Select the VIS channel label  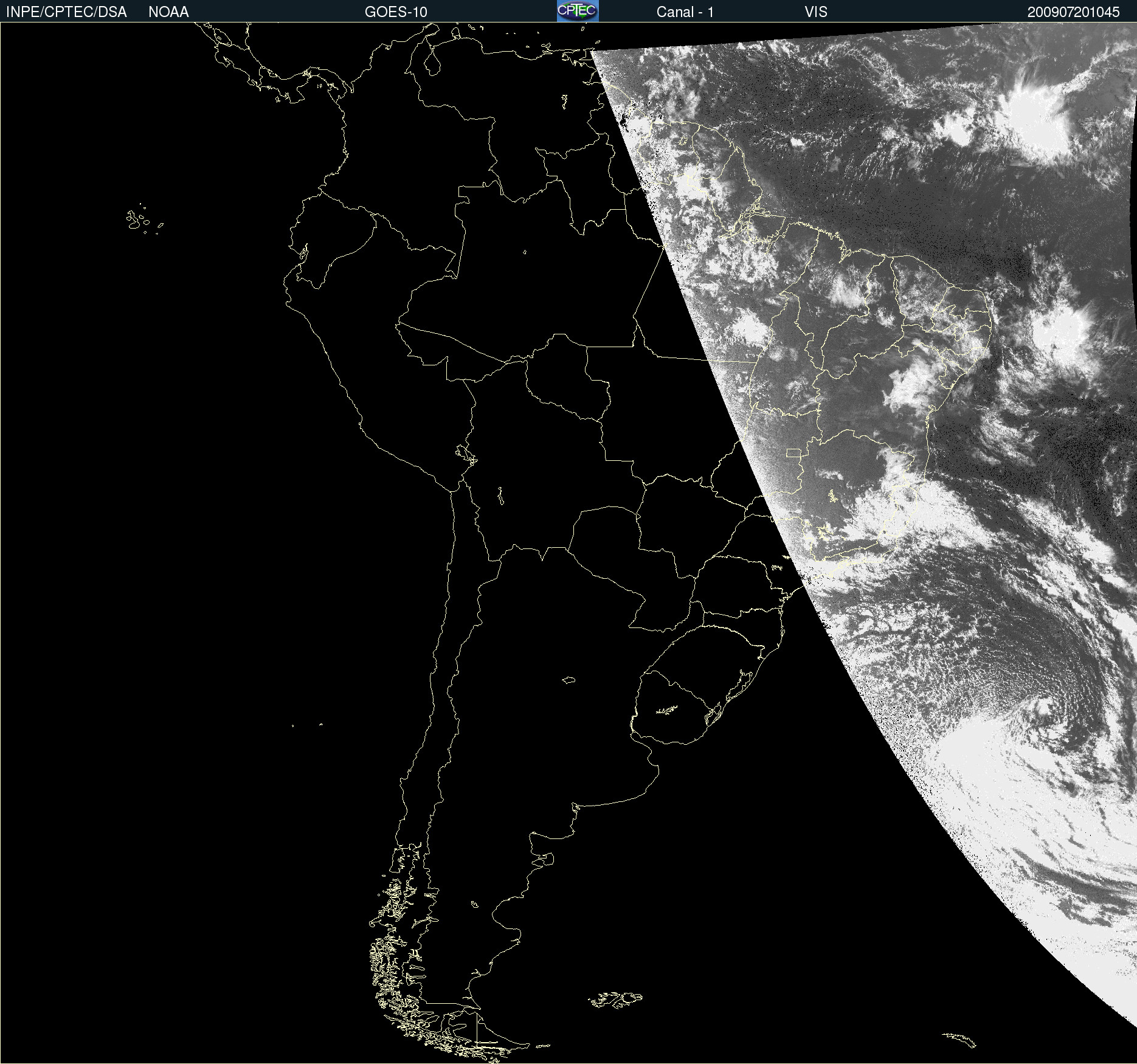[816, 12]
